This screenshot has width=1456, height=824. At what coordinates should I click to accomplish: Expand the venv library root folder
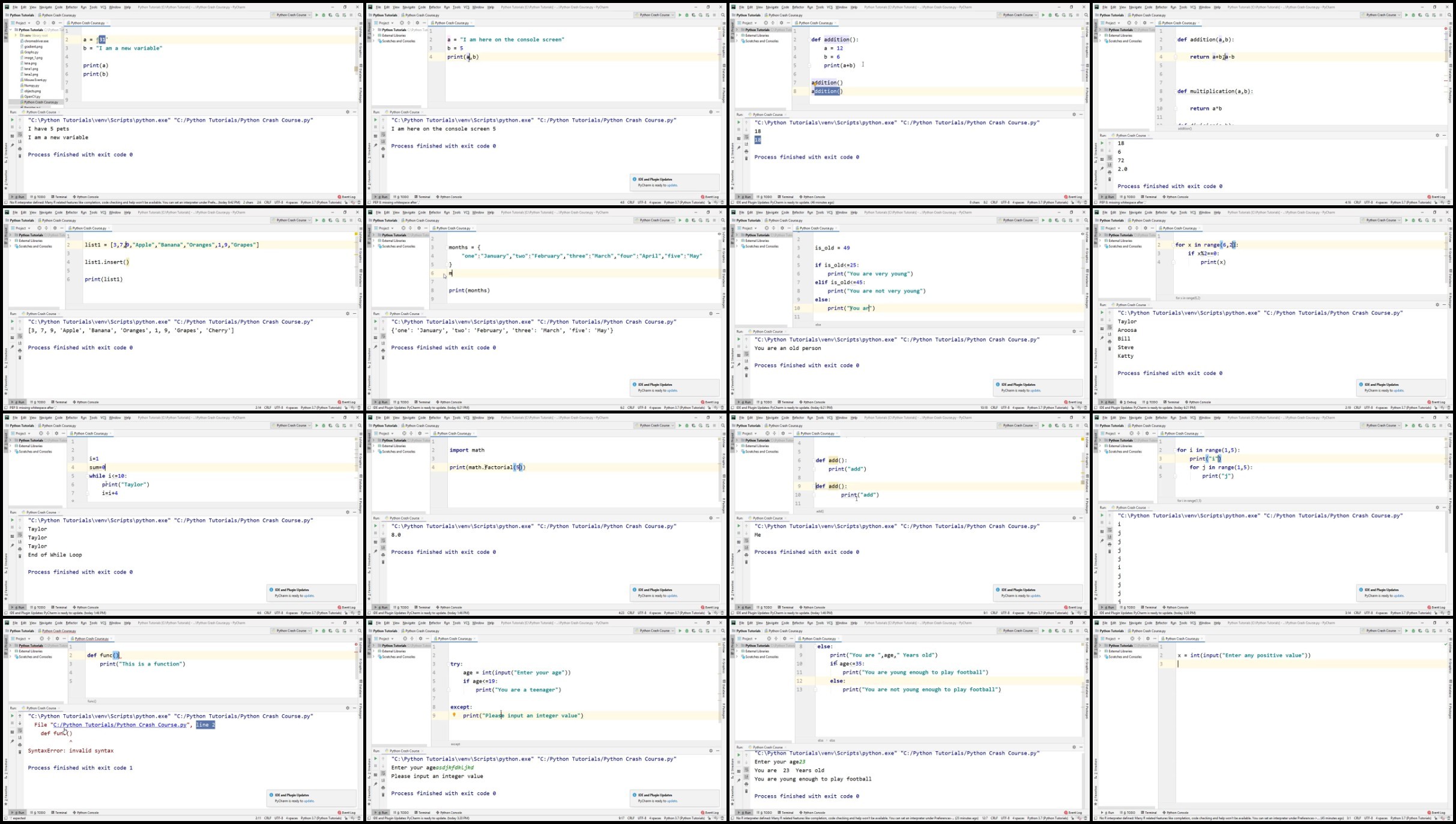(16, 35)
